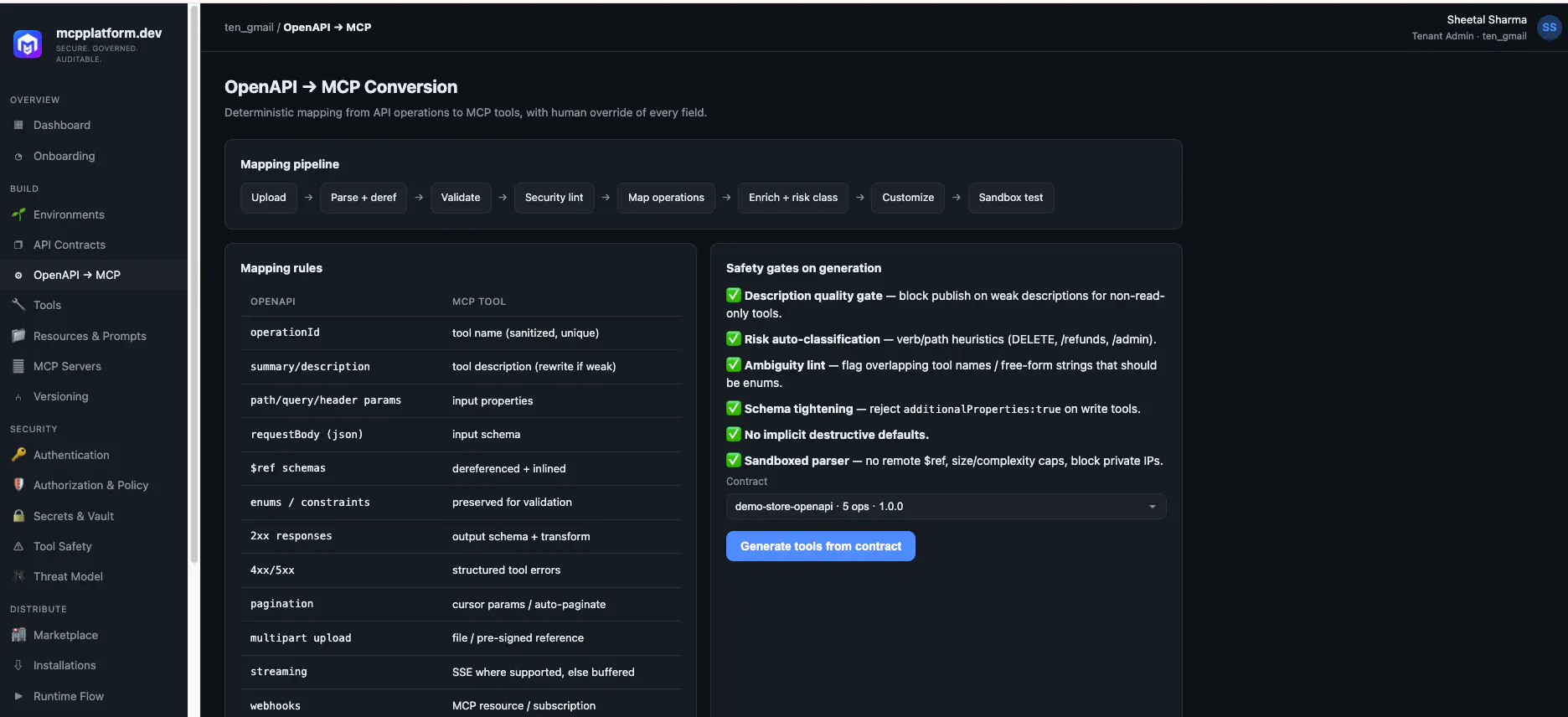Click ten_gmail breadcrumb link

(249, 28)
